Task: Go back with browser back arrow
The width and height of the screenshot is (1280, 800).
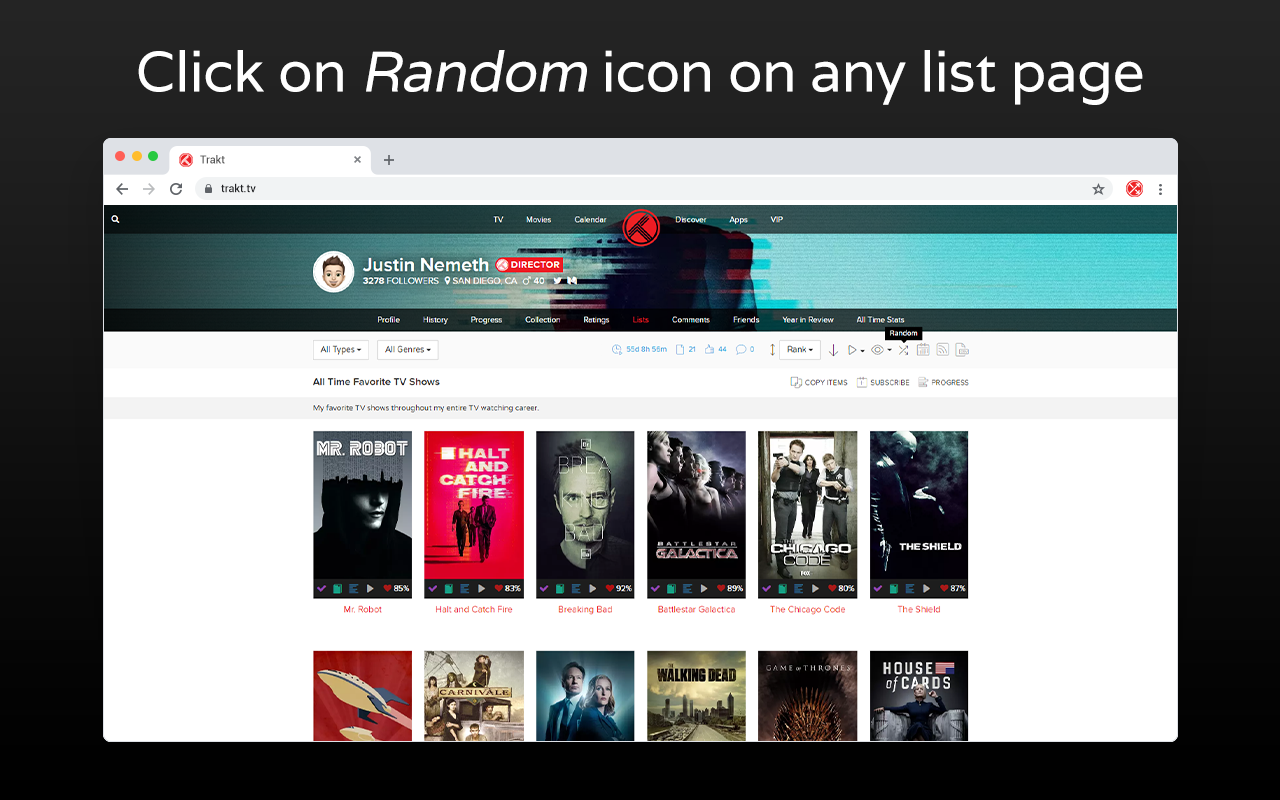Action: [122, 189]
